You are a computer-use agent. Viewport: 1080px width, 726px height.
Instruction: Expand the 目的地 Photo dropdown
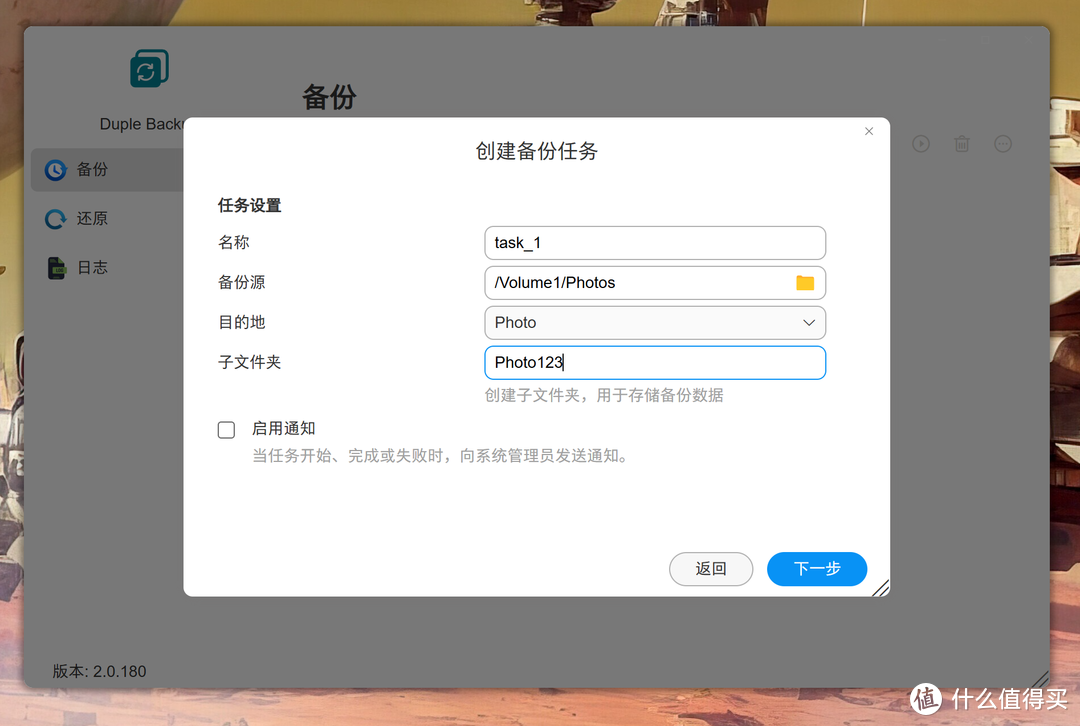click(655, 322)
